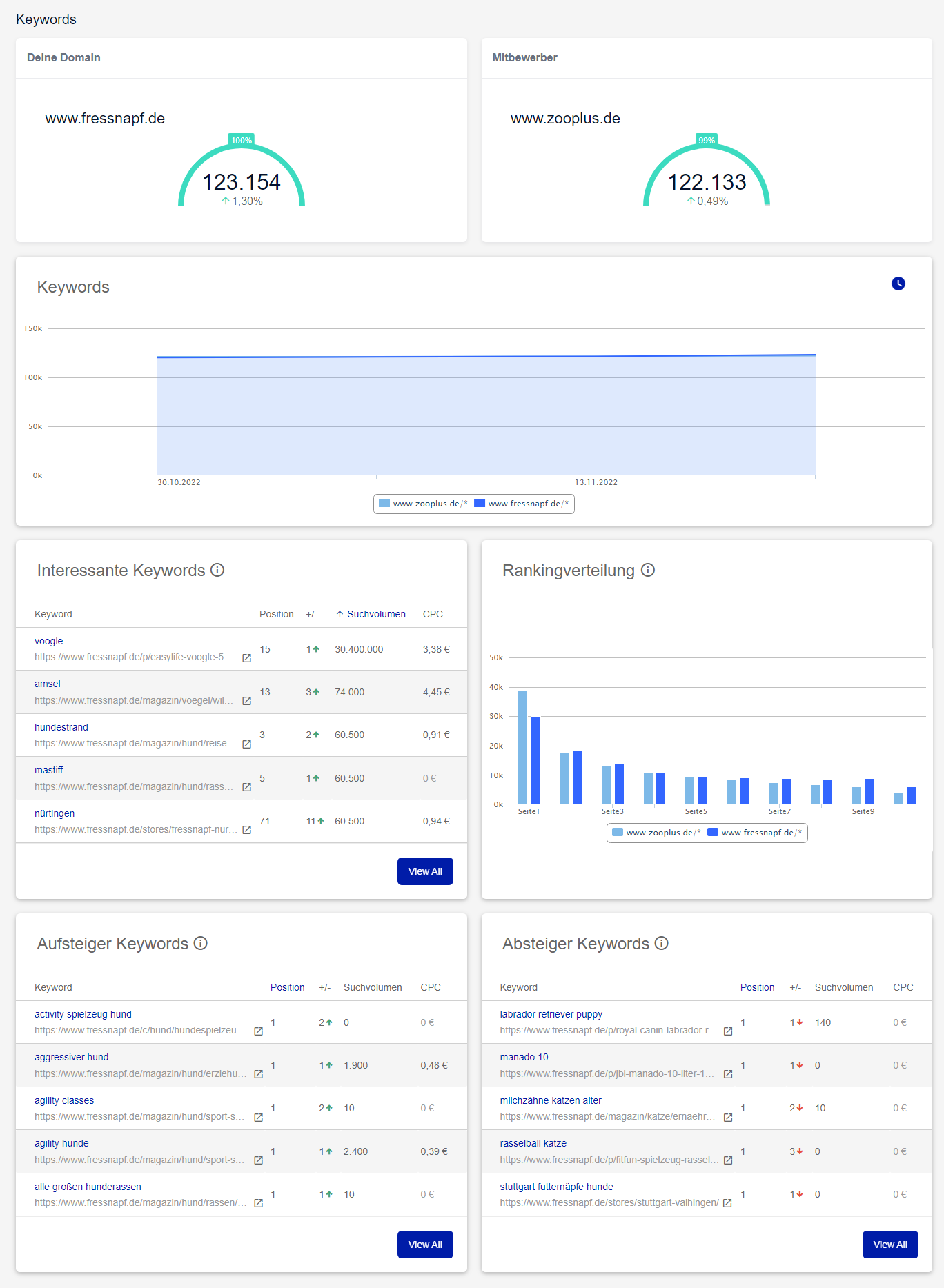This screenshot has height=1288, width=944.
Task: Sort Absteiger Keywords by Position
Action: (757, 987)
